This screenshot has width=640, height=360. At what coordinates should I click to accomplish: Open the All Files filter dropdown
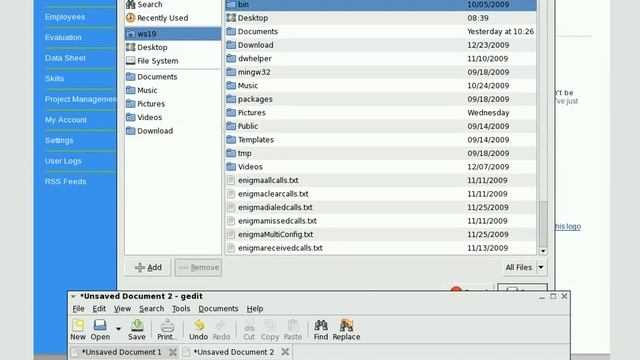(x=525, y=267)
